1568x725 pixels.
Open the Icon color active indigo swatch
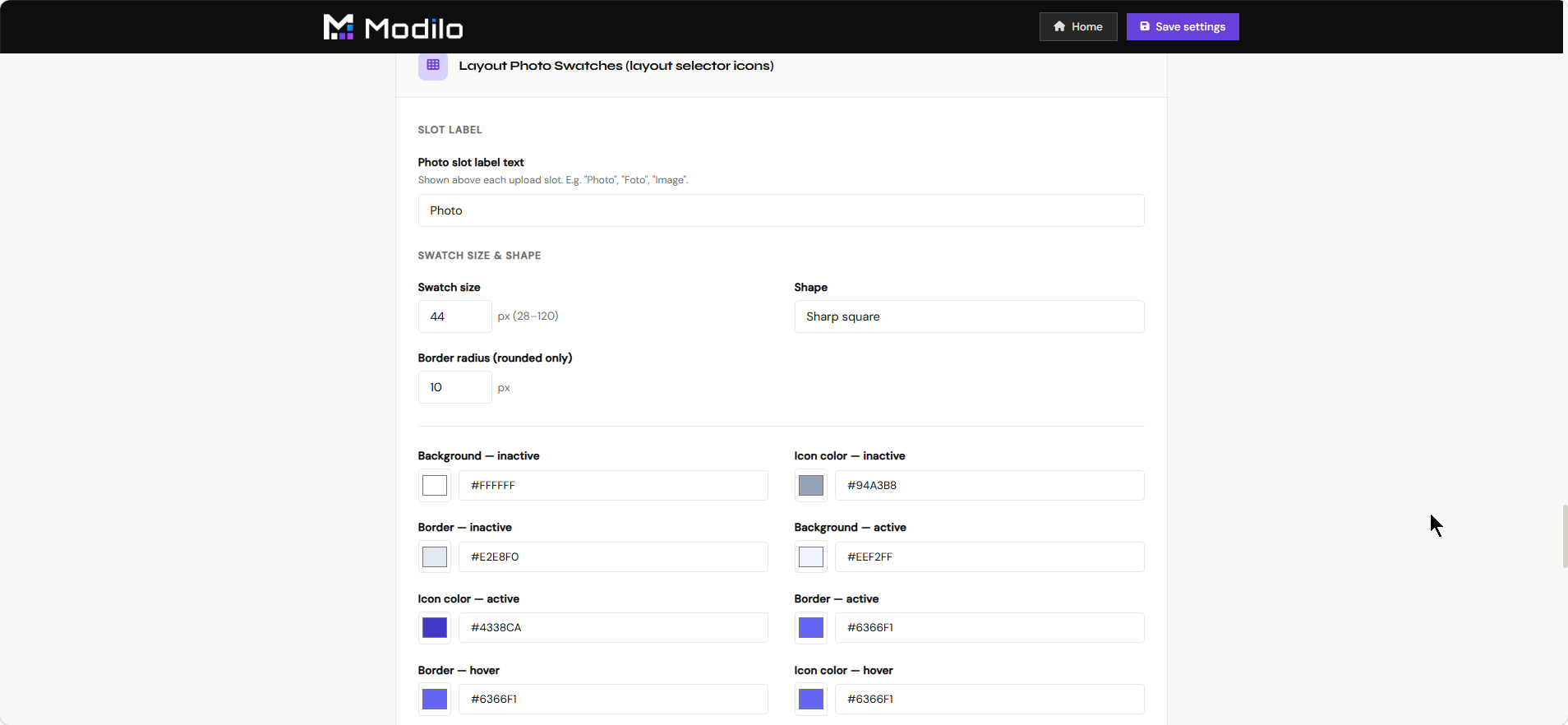click(x=435, y=627)
